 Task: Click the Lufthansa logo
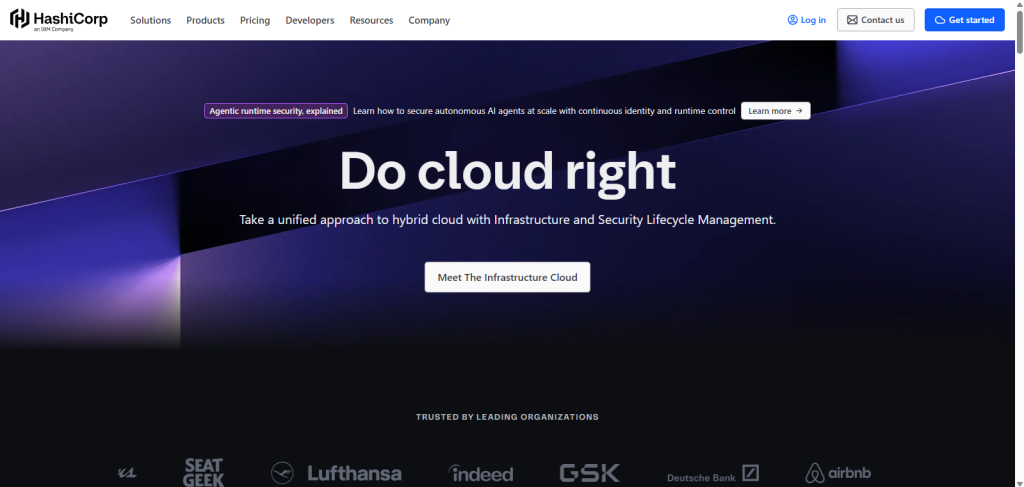336,473
